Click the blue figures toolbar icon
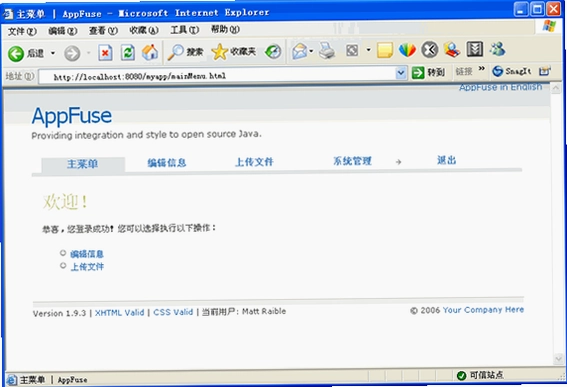This screenshot has width=567, height=387. 498,49
